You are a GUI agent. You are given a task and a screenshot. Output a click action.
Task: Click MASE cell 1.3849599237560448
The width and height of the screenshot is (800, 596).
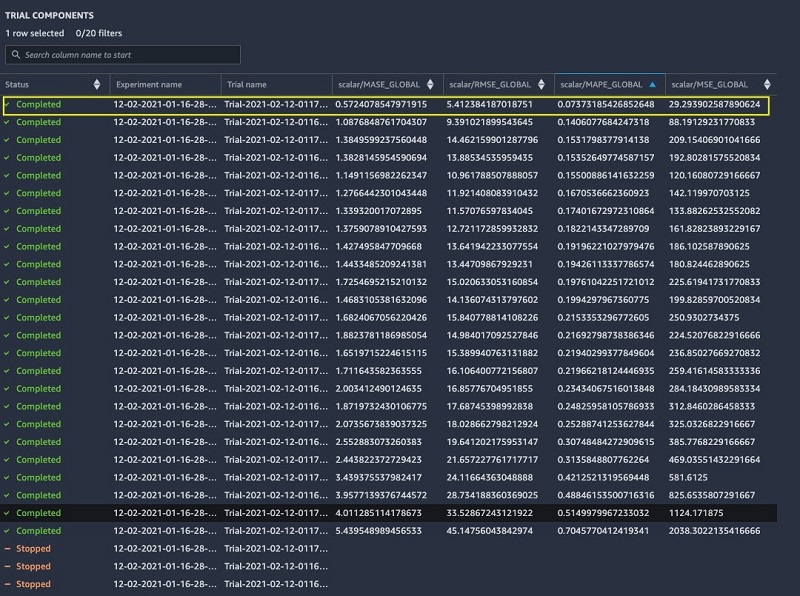pos(381,140)
